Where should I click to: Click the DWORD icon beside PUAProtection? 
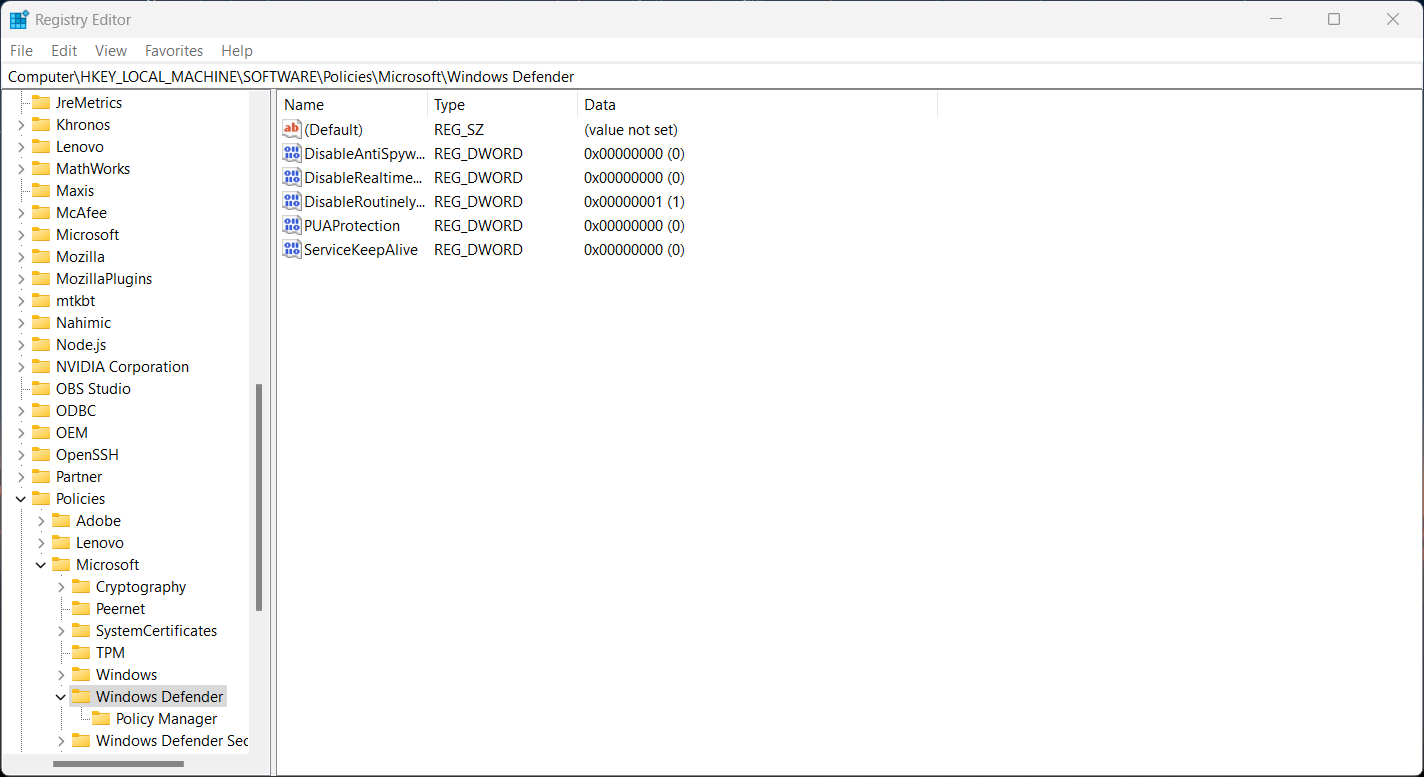291,225
